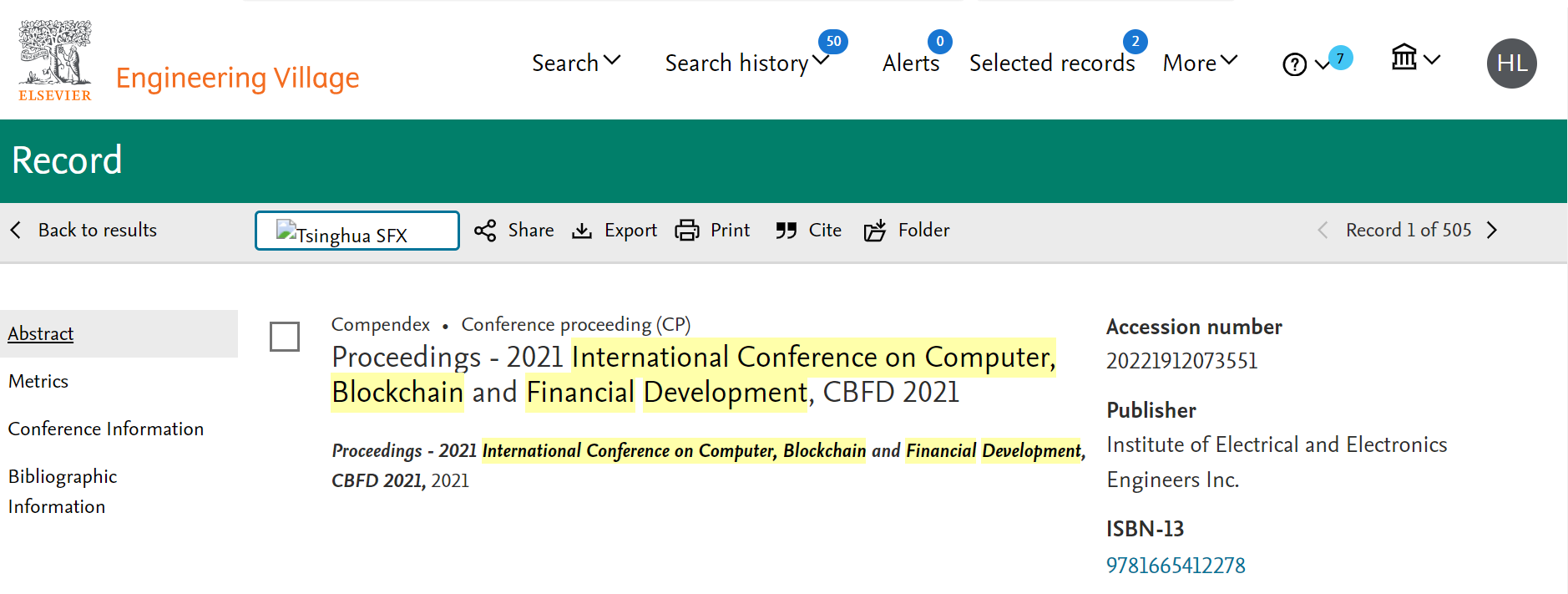This screenshot has height=594, width=1568.
Task: Click the Compendex database label
Action: pos(381,324)
